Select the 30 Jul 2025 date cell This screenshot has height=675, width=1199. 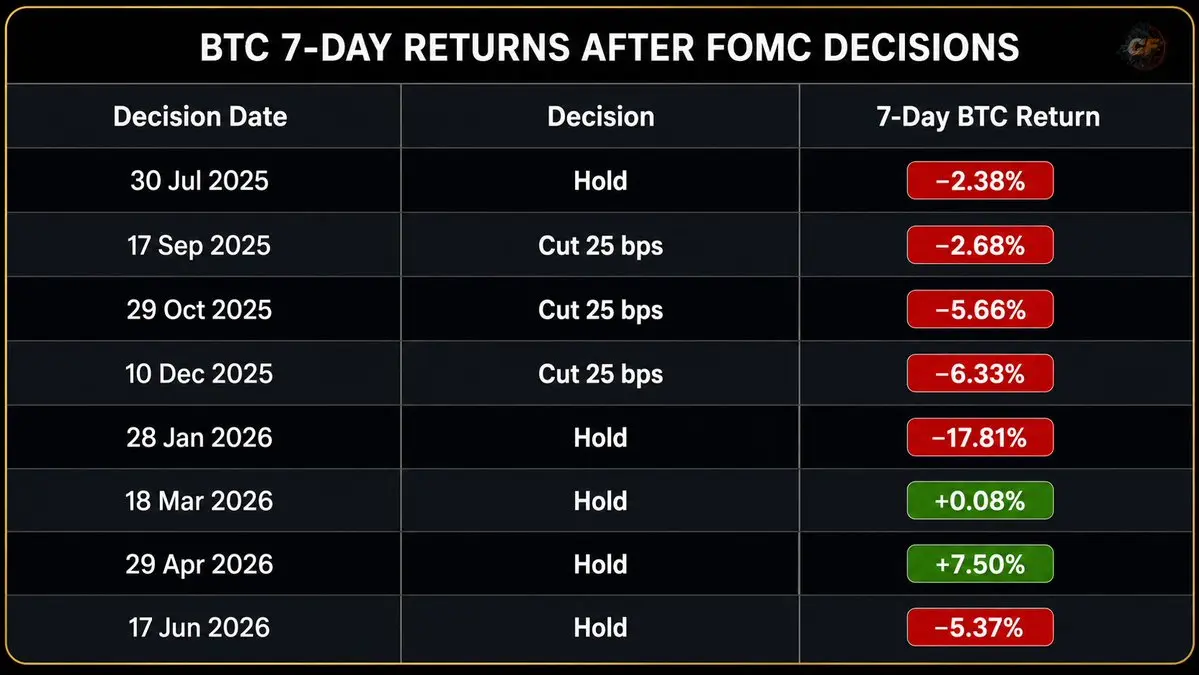200,180
